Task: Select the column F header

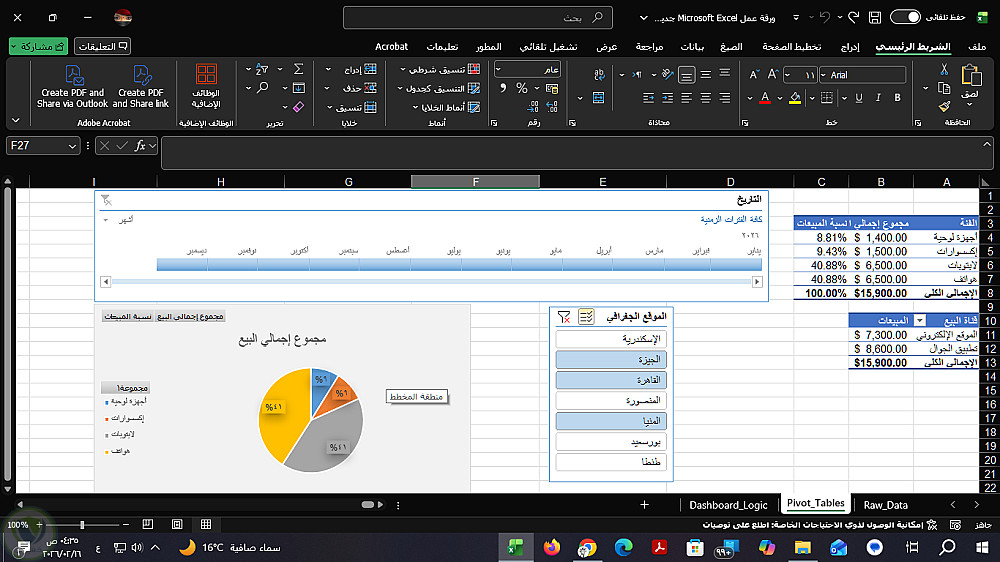Action: [x=475, y=182]
